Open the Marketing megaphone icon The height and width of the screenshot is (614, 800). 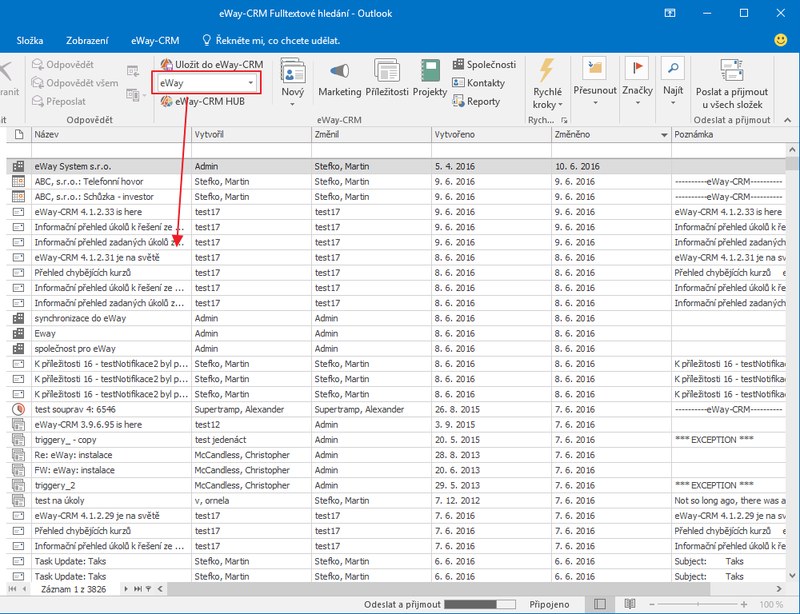(339, 70)
